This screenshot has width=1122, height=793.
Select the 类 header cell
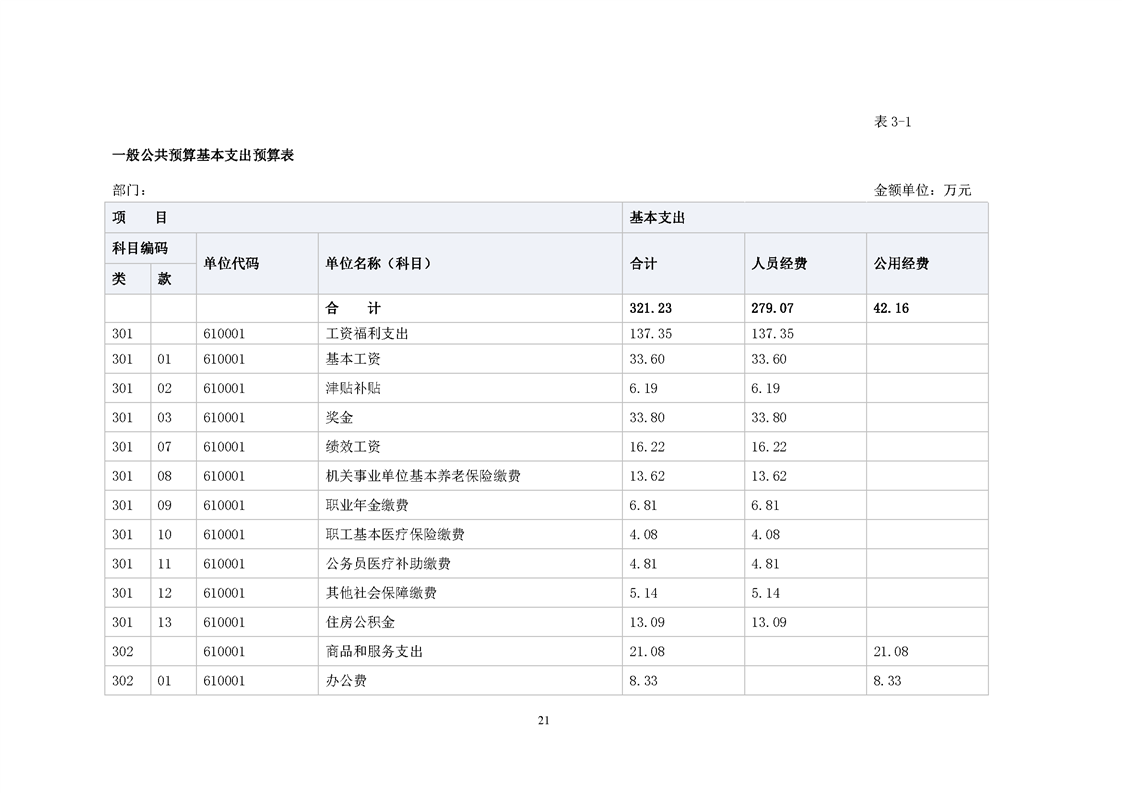pos(127,279)
